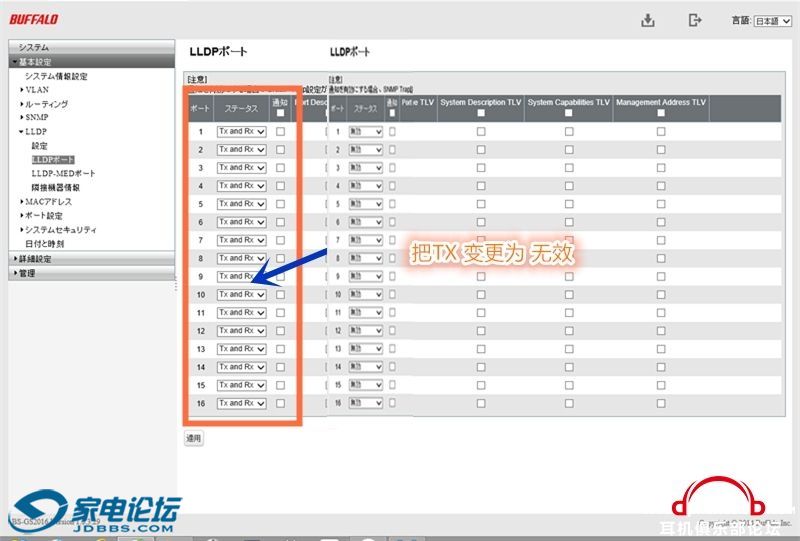Enable 通知 checkbox for port 5

(x=280, y=204)
